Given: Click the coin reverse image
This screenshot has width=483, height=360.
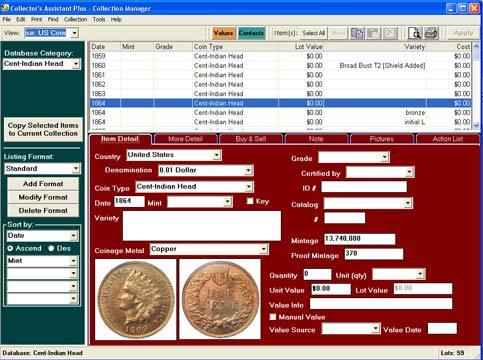Looking at the screenshot, I should [220, 299].
